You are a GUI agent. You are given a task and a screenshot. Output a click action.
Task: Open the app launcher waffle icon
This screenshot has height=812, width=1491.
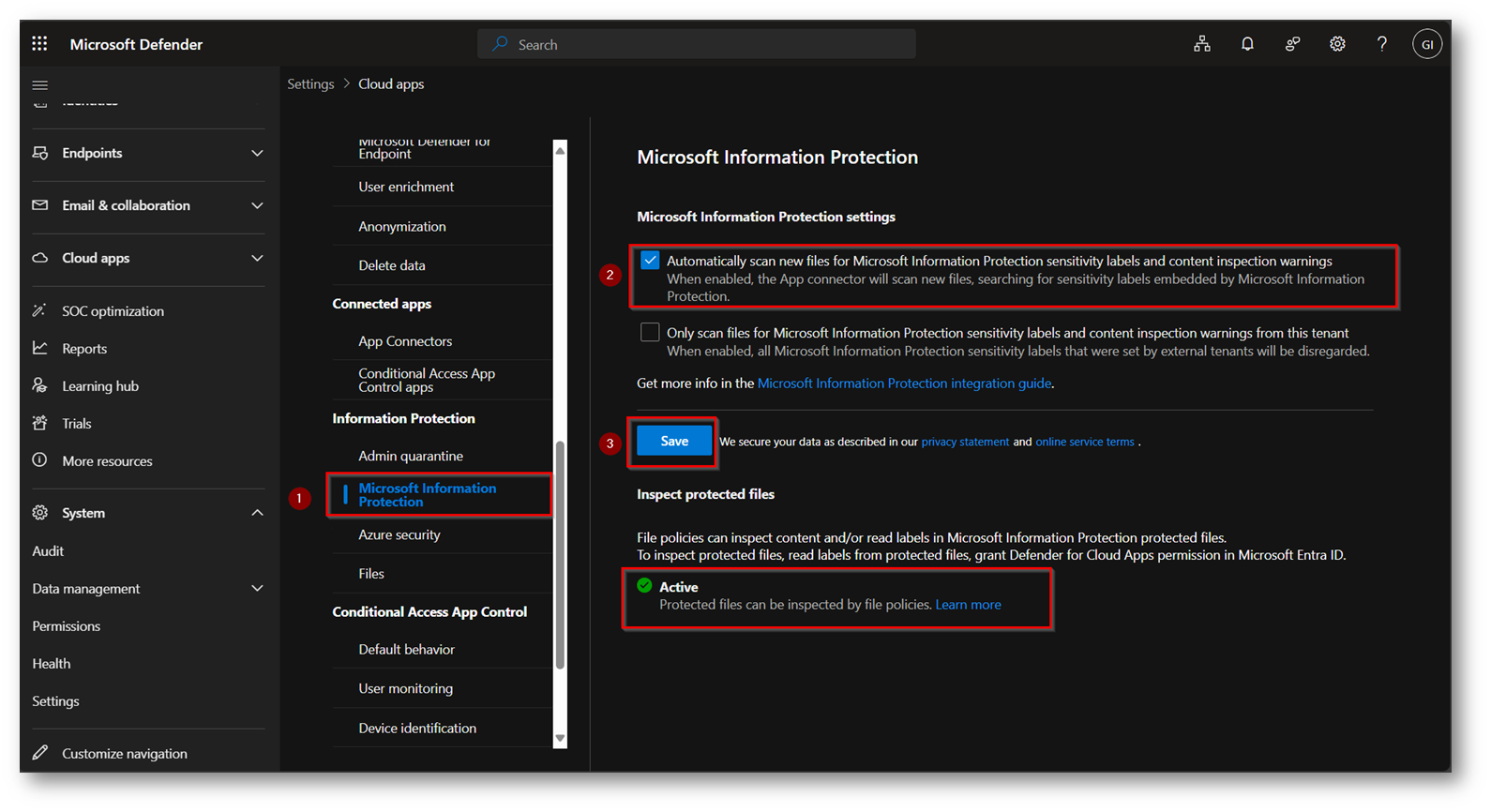[39, 44]
